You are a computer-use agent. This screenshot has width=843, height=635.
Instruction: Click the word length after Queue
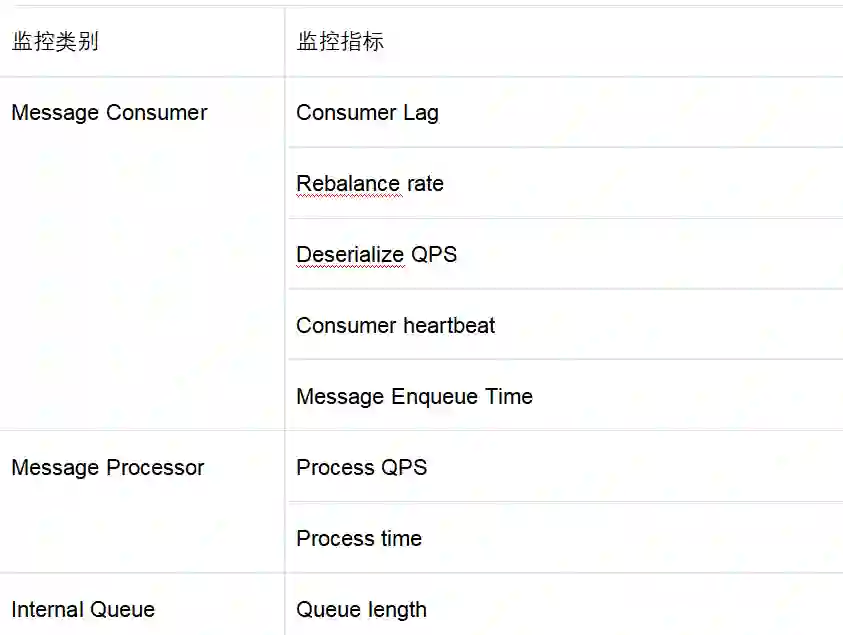tap(395, 610)
